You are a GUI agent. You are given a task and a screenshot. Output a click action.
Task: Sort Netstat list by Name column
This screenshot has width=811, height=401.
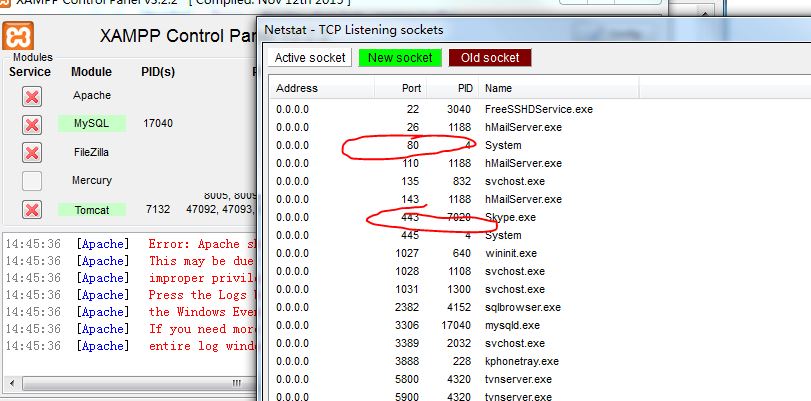559,88
